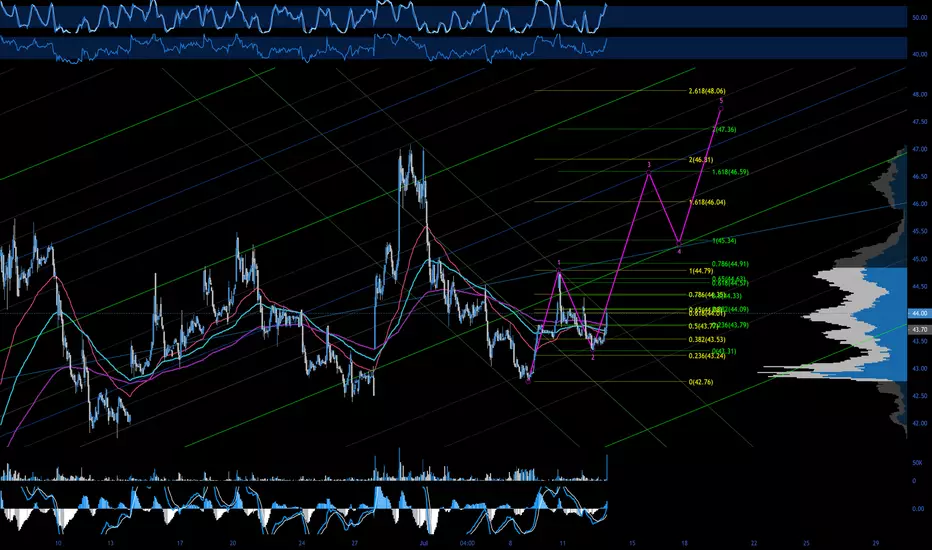Click the 48.00 price axis label
Image resolution: width=932 pixels, height=550 pixels.
click(x=920, y=94)
